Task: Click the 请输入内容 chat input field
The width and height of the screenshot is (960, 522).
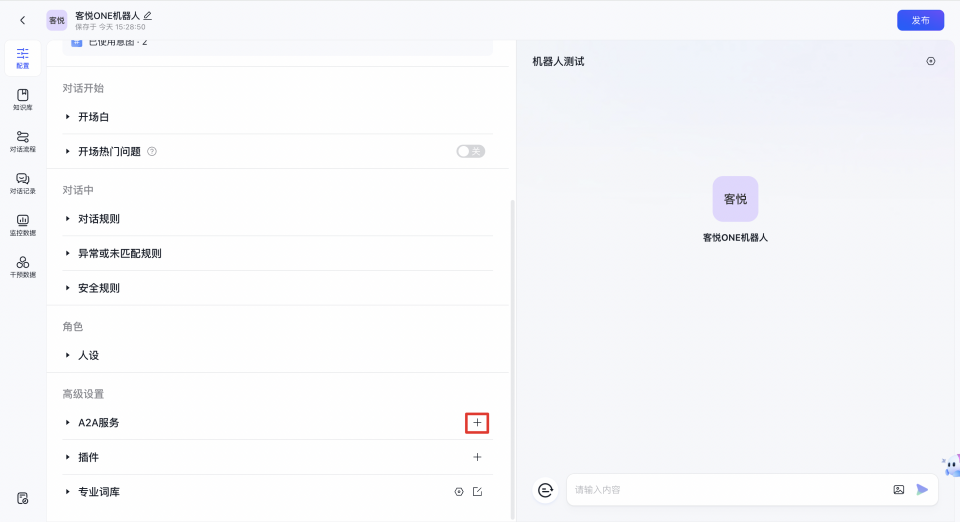Action: point(729,490)
